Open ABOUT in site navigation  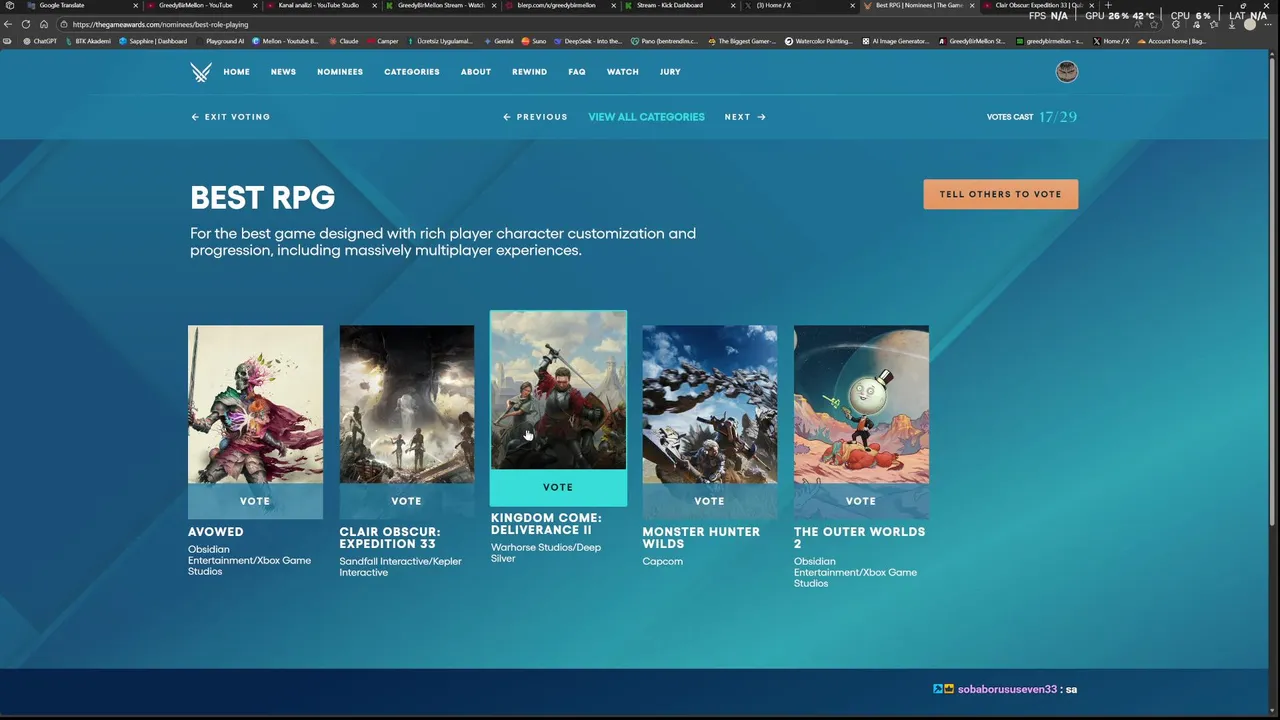(x=476, y=72)
